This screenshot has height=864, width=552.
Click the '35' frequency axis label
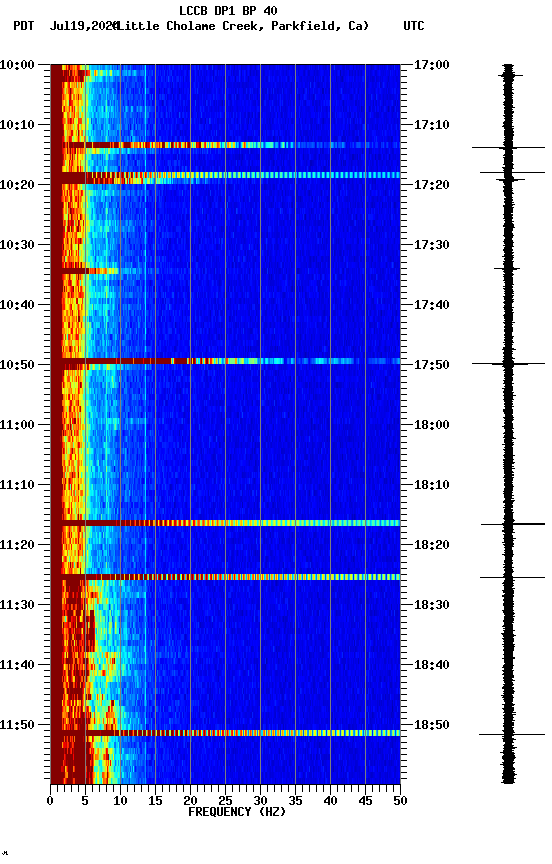295,801
